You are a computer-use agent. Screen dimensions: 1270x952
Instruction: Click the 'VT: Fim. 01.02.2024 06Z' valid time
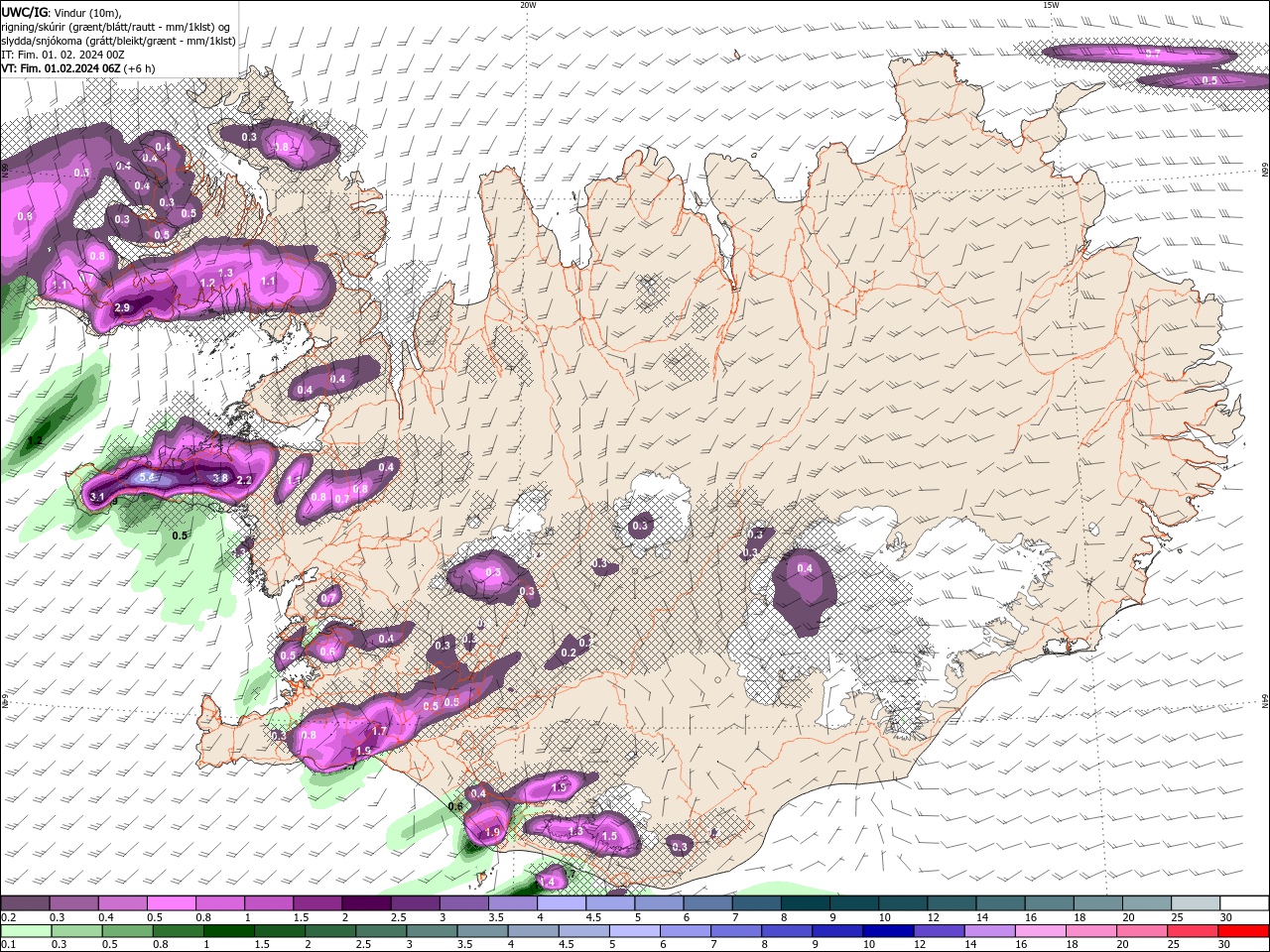(x=61, y=68)
